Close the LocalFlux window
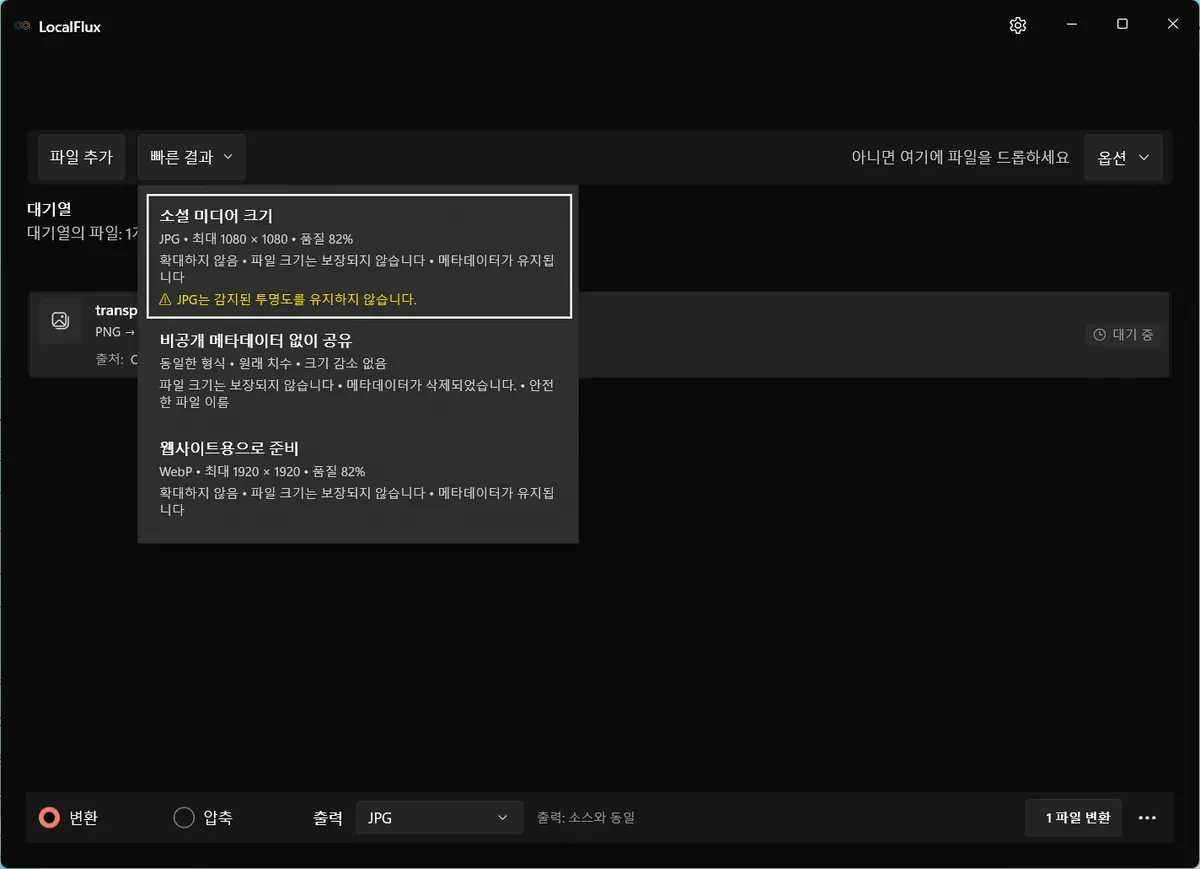The image size is (1200, 869). pos(1173,25)
